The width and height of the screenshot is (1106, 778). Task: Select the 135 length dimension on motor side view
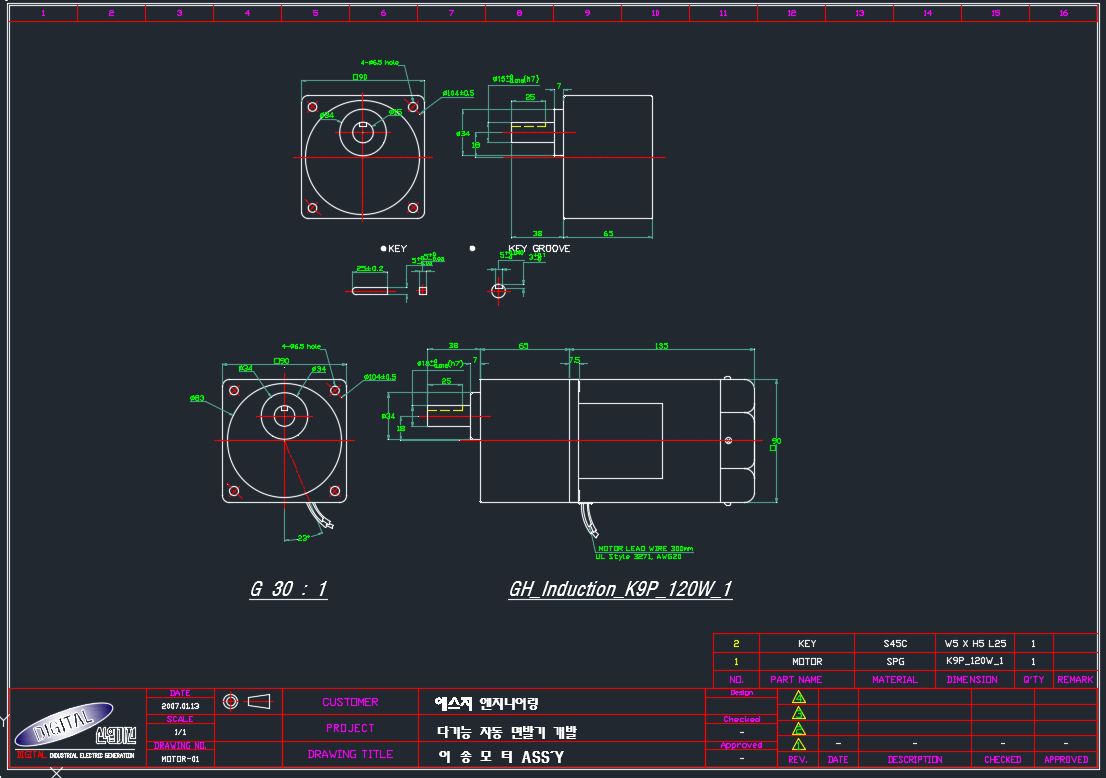[x=661, y=346]
